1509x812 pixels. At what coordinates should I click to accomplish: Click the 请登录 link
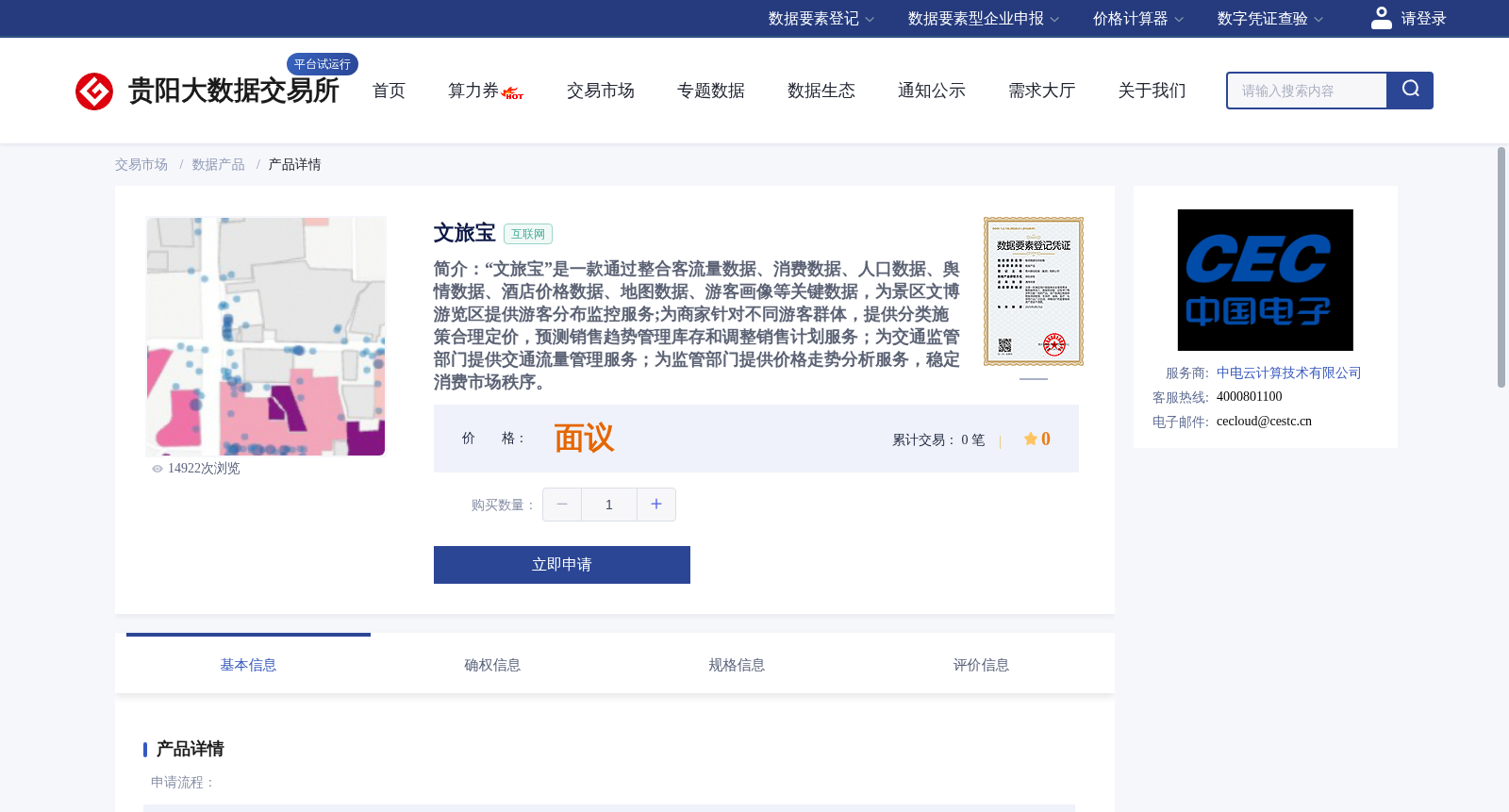[1423, 19]
